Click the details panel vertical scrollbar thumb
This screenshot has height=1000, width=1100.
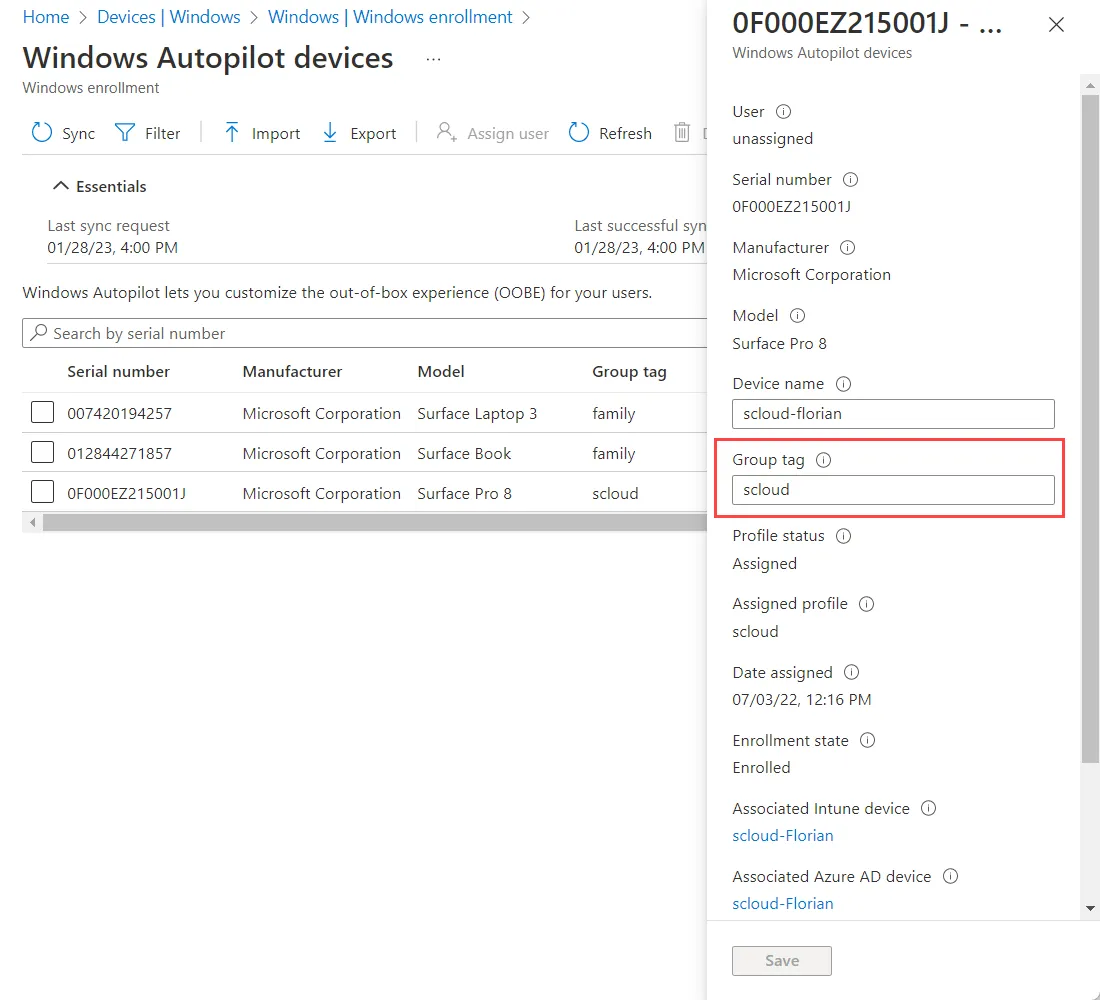point(1090,429)
